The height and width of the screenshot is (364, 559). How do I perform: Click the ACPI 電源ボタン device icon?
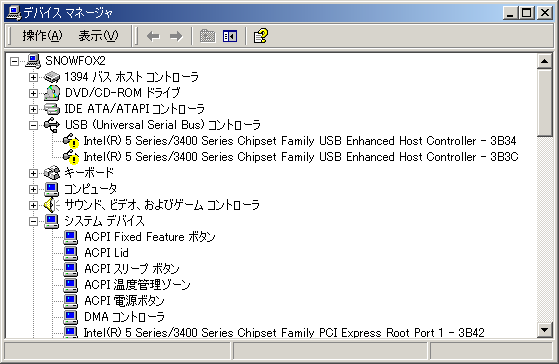click(x=71, y=301)
